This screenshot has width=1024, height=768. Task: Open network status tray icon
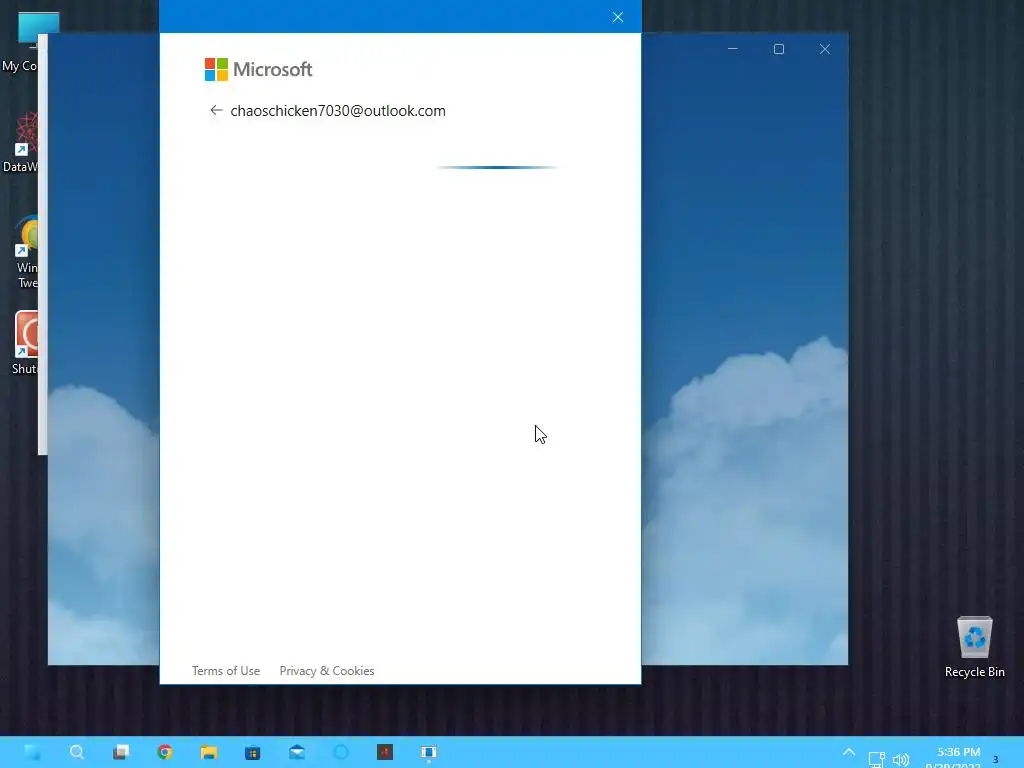coord(876,759)
